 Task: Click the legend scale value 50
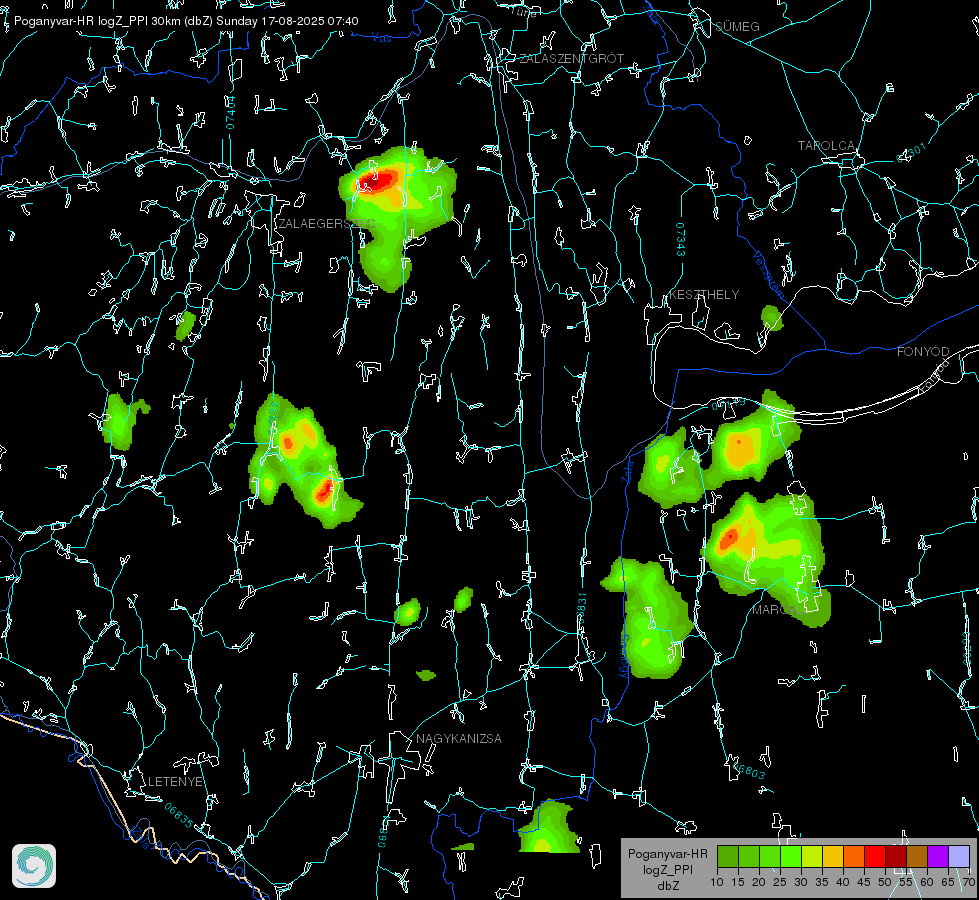pos(885,883)
